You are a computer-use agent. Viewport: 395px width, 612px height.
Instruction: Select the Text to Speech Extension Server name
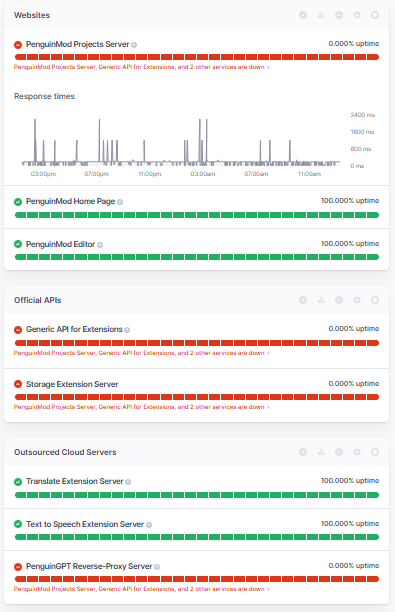(85, 524)
